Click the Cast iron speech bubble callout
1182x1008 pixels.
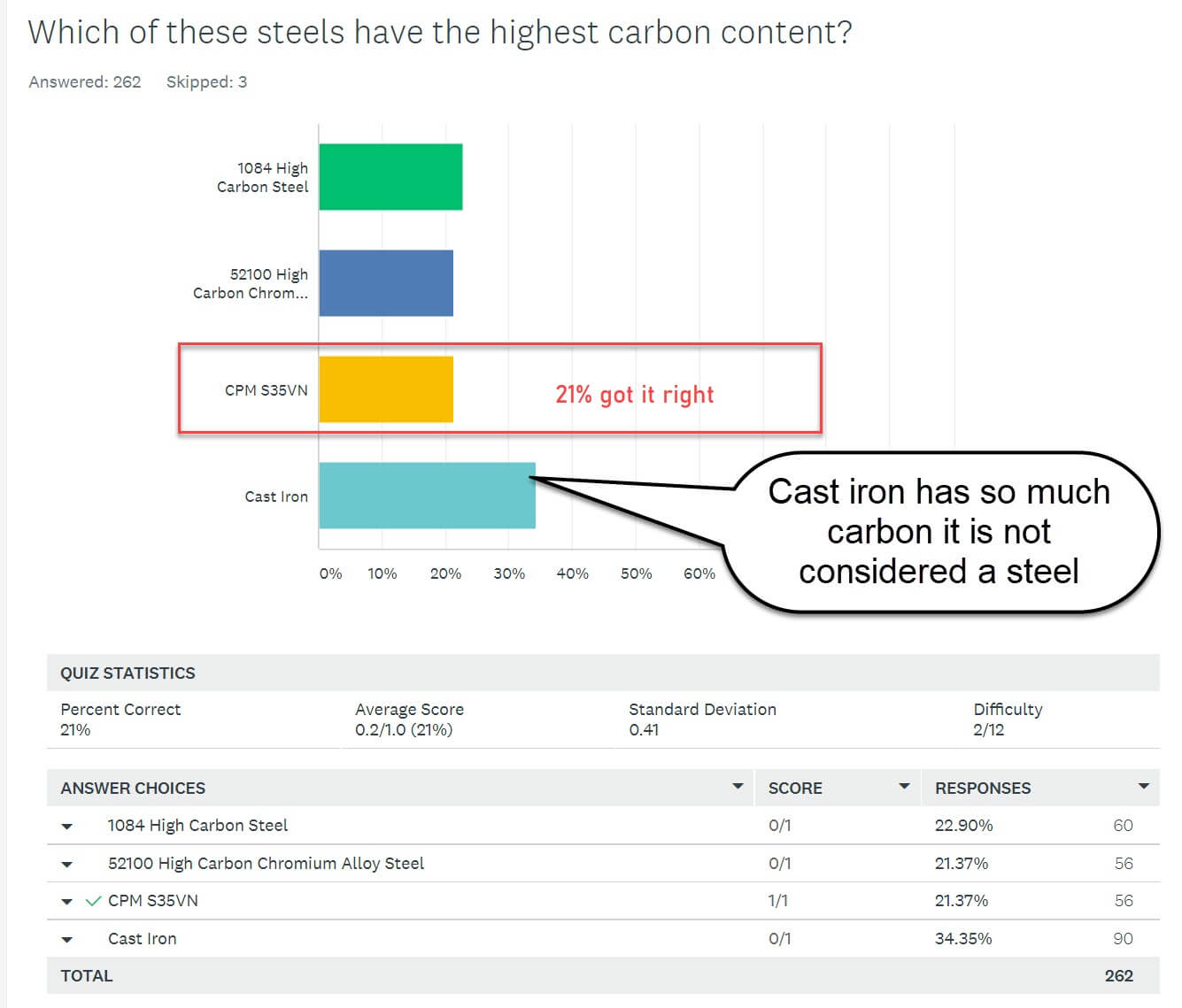pyautogui.click(x=939, y=532)
